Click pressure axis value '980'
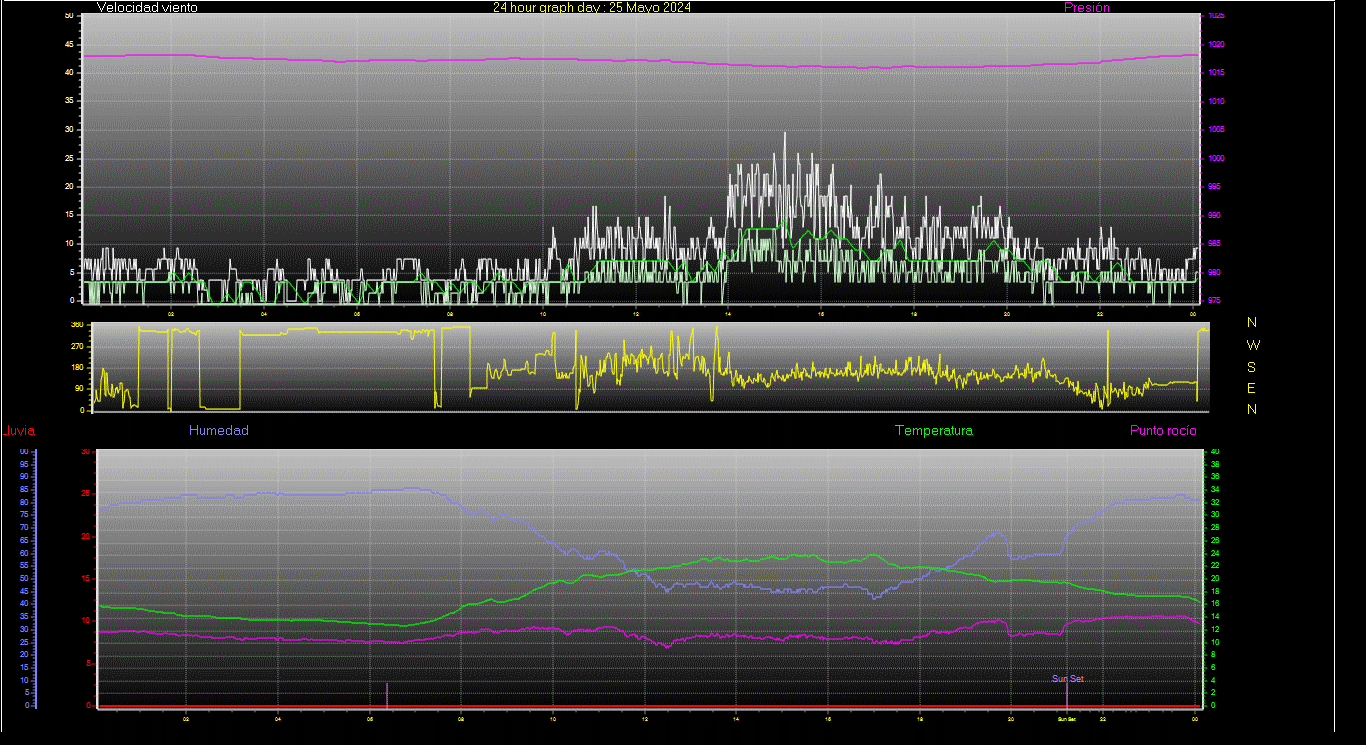This screenshot has width=1366, height=745. 1214,272
